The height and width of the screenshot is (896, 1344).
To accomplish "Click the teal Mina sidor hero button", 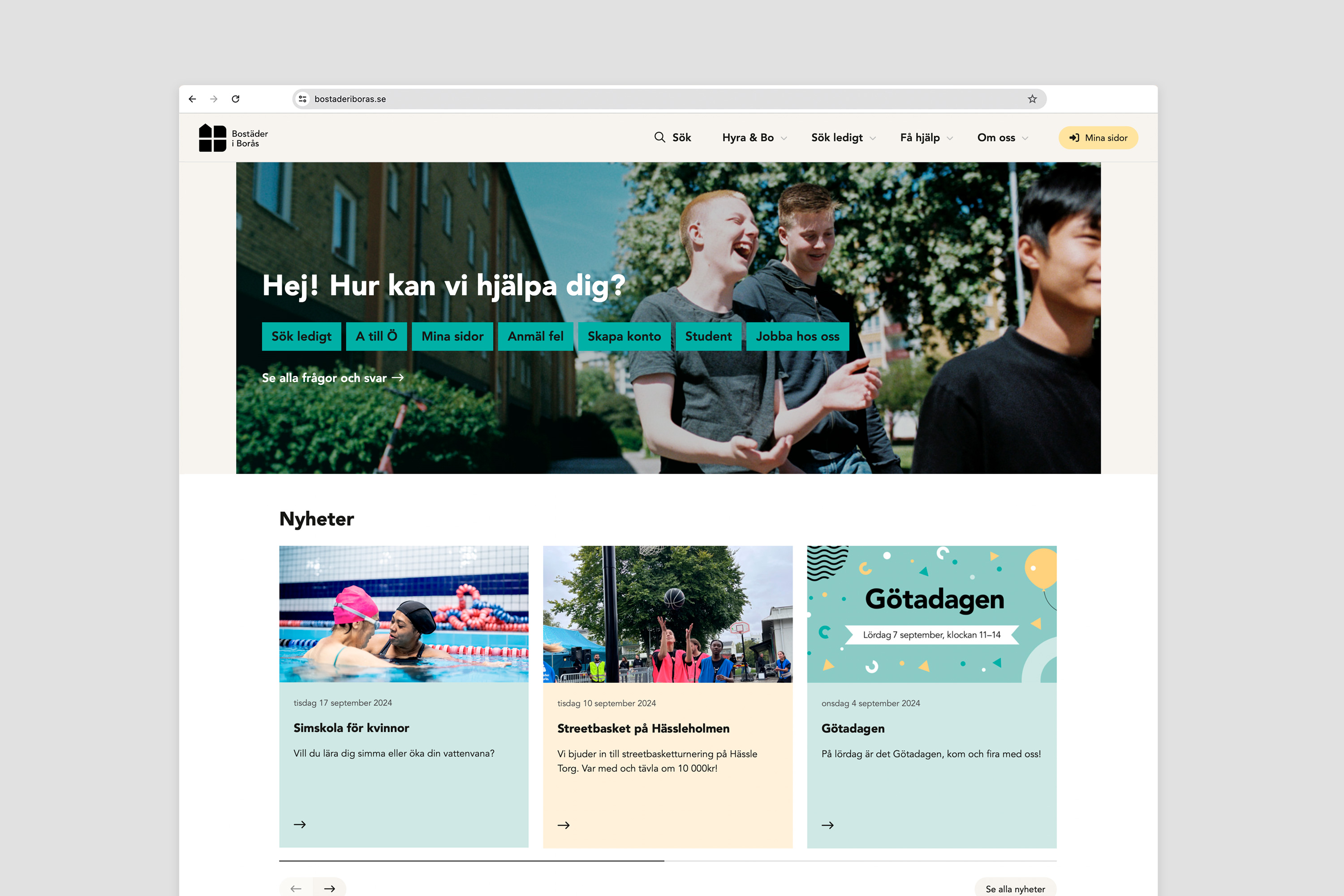I will [452, 336].
